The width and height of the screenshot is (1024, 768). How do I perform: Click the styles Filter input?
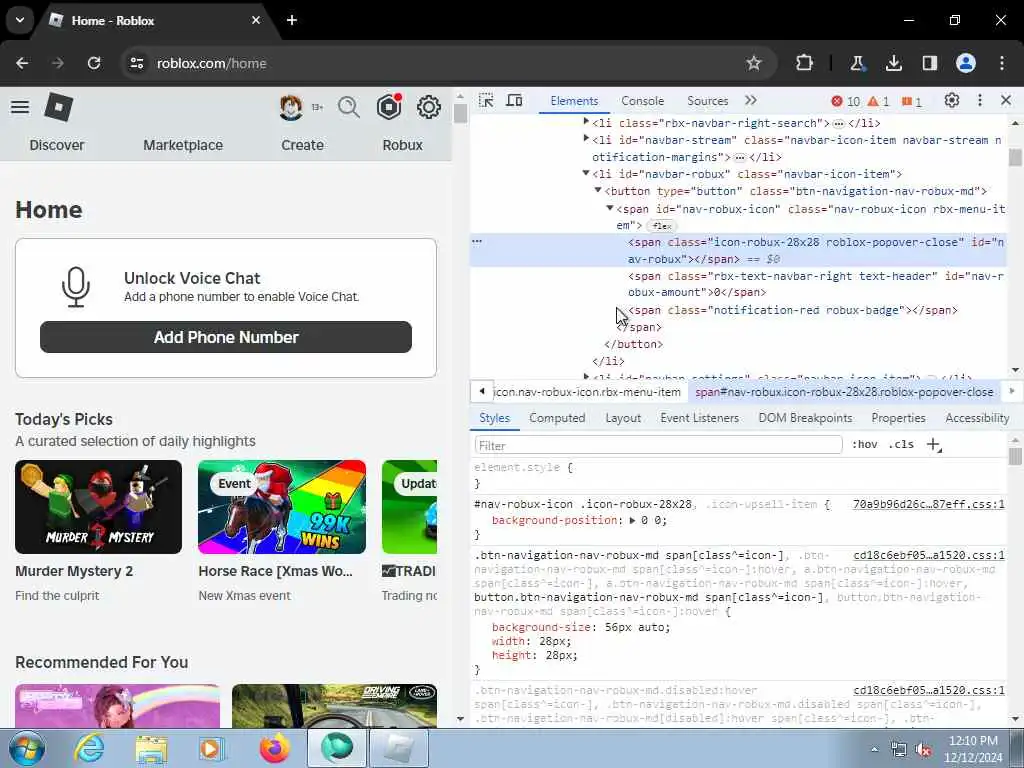coord(658,445)
